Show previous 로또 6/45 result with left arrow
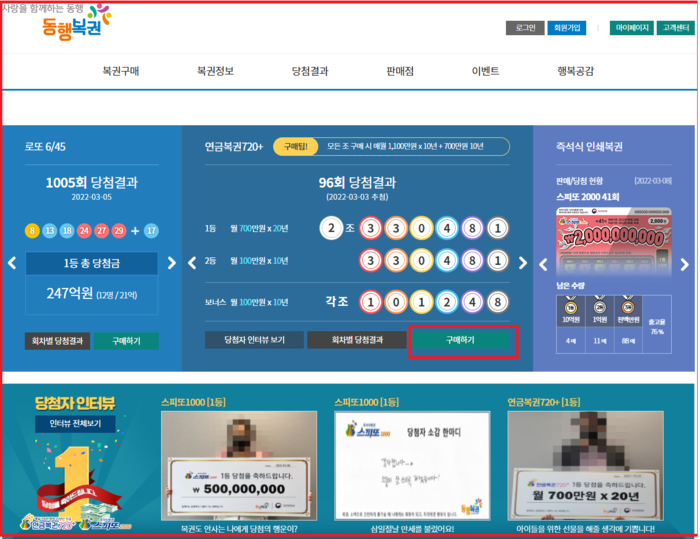Viewport: 700px width, 539px height. 12,263
